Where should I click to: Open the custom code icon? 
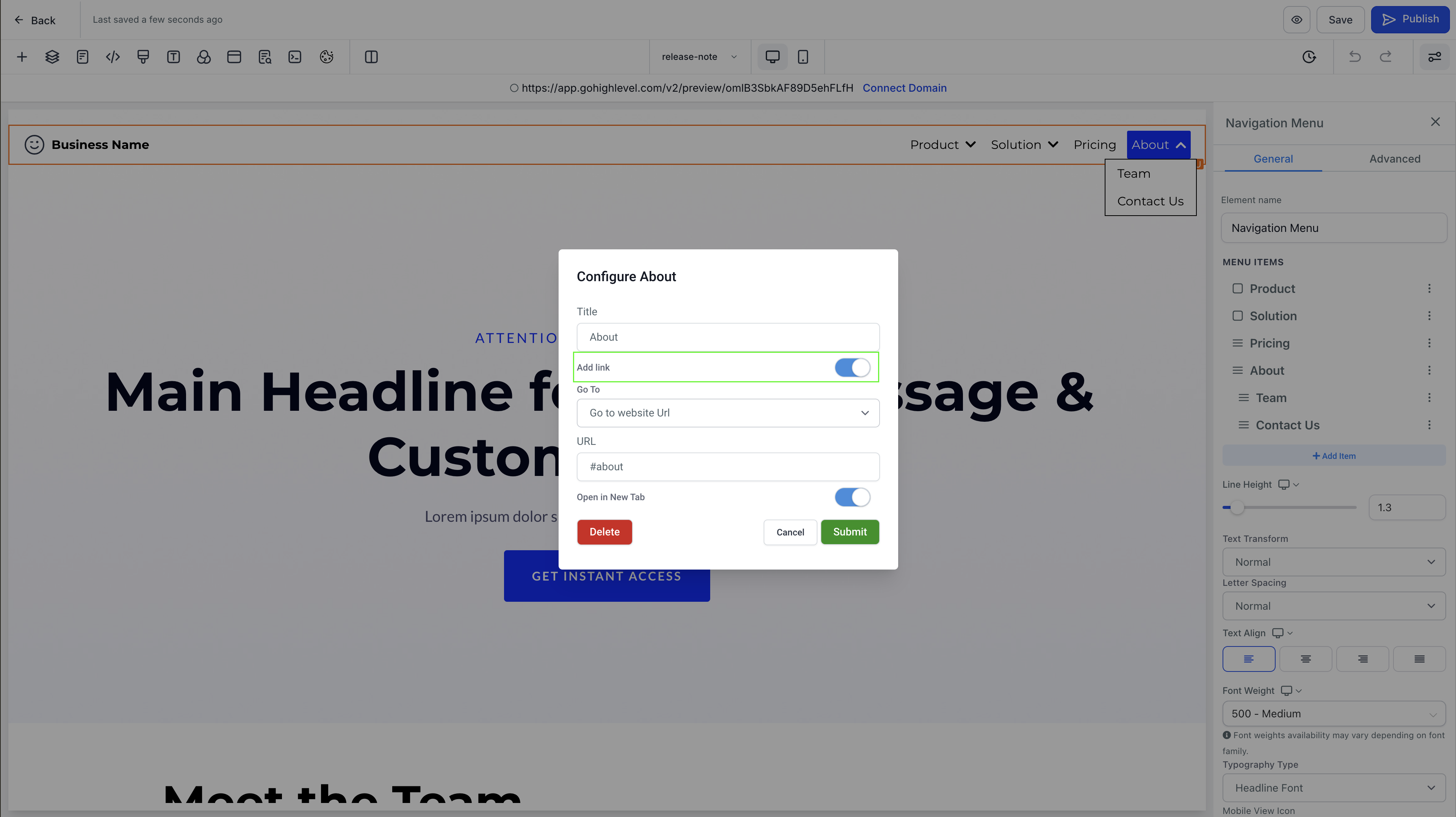point(113,56)
